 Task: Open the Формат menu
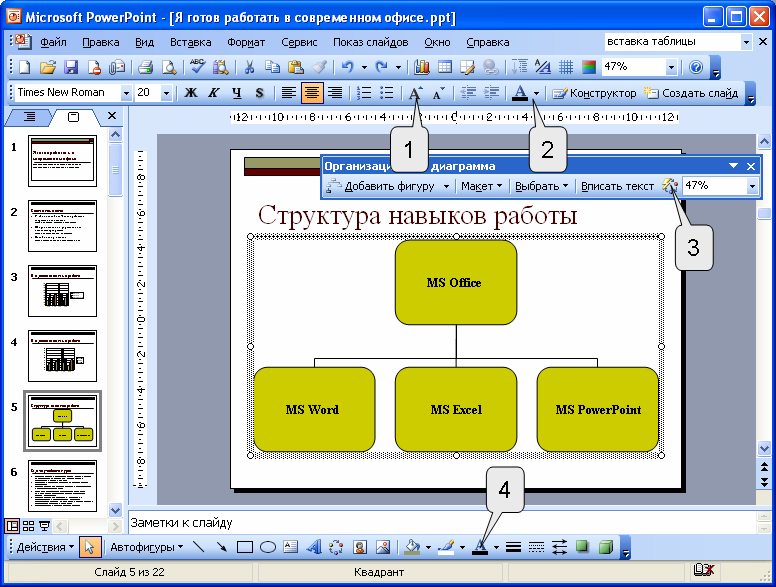246,42
